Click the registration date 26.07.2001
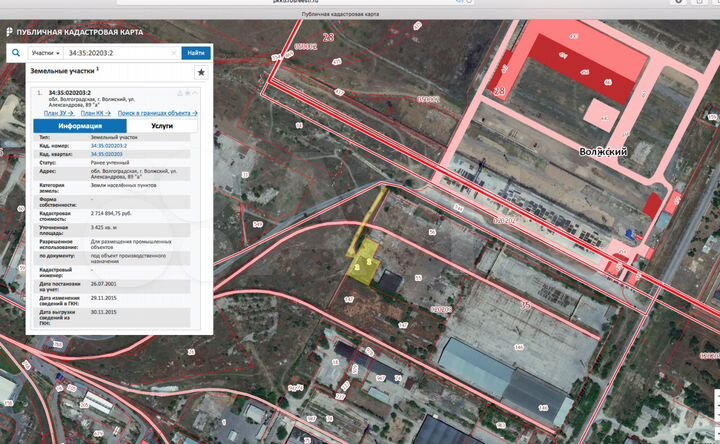Screen dimensions: 720x444 click(103, 284)
